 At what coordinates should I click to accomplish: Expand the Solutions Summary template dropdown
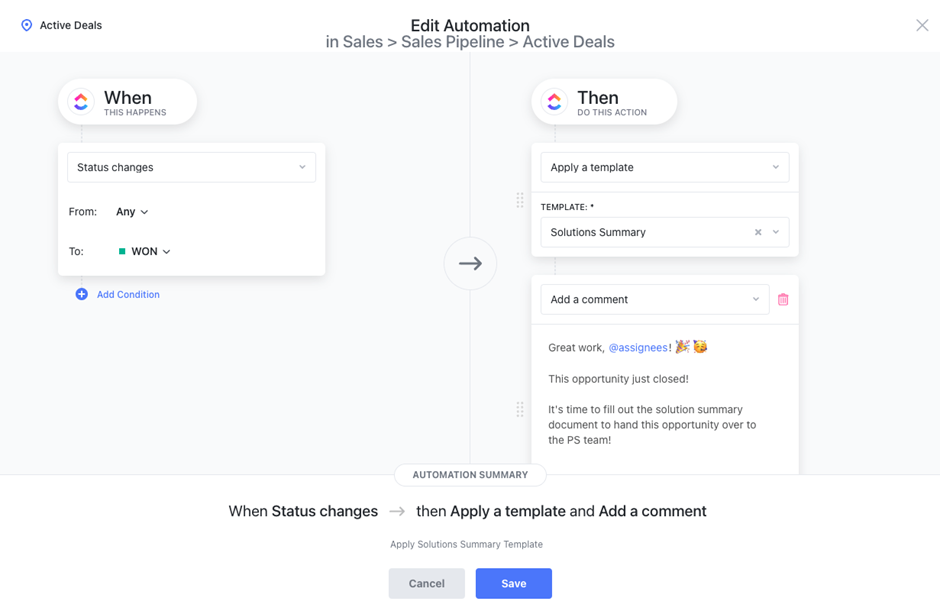[x=776, y=231]
